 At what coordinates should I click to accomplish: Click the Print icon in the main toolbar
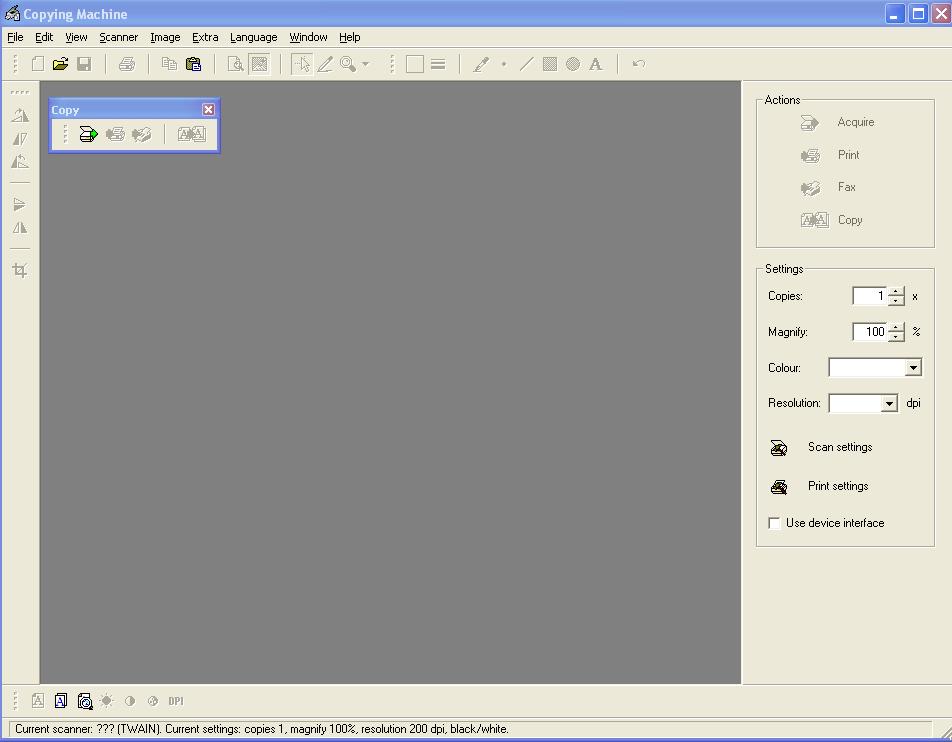click(126, 64)
